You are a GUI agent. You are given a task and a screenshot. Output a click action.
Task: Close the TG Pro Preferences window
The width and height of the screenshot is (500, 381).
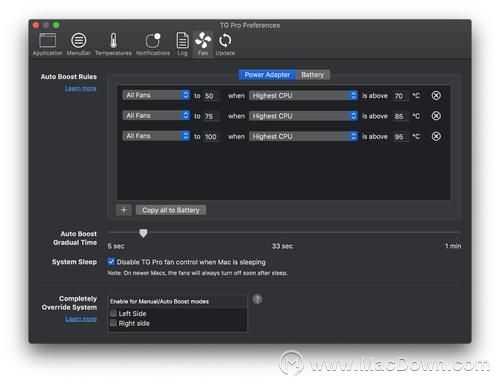pos(36,25)
